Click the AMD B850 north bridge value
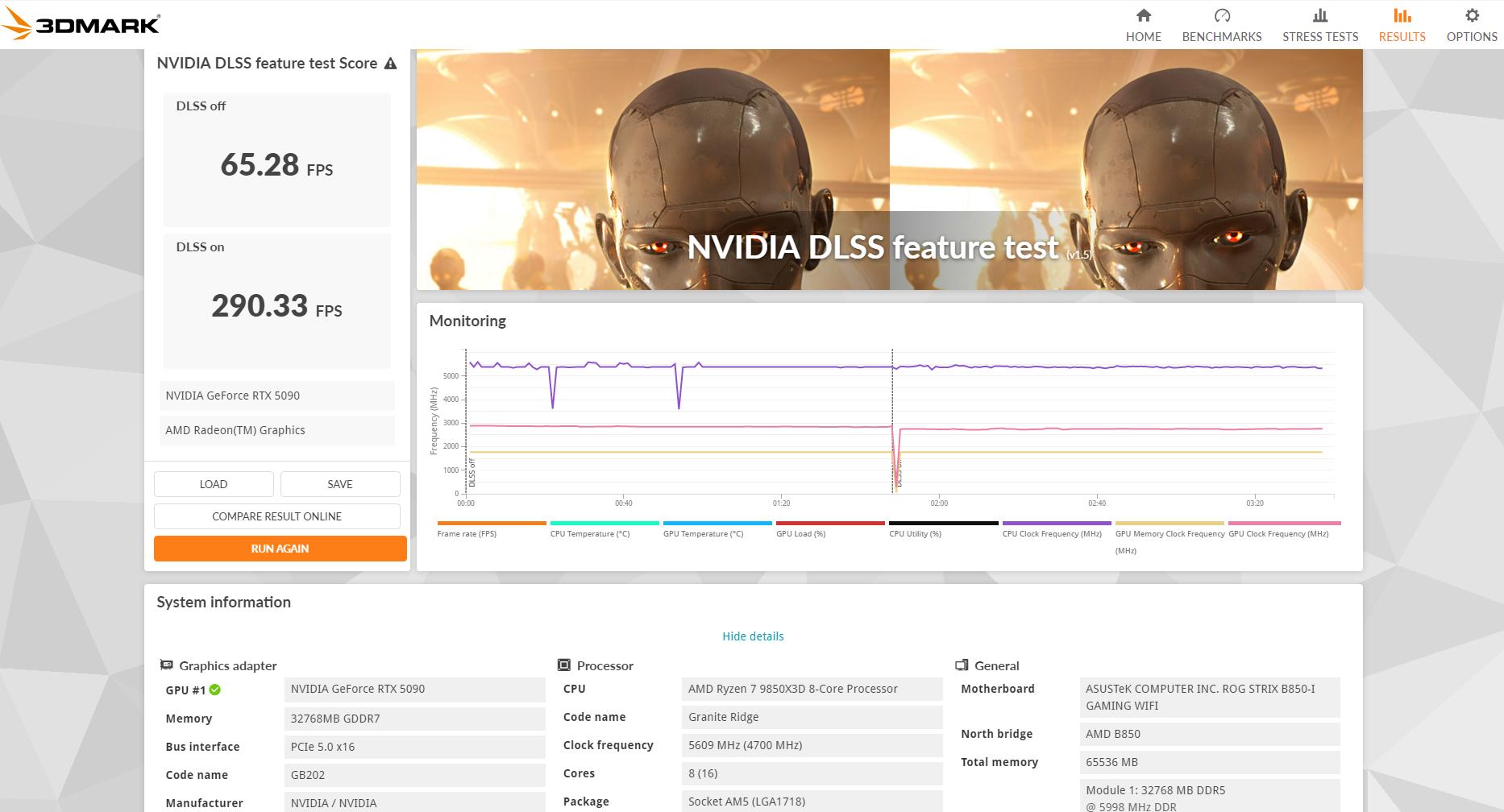Viewport: 1504px width, 812px height. 1210,734
